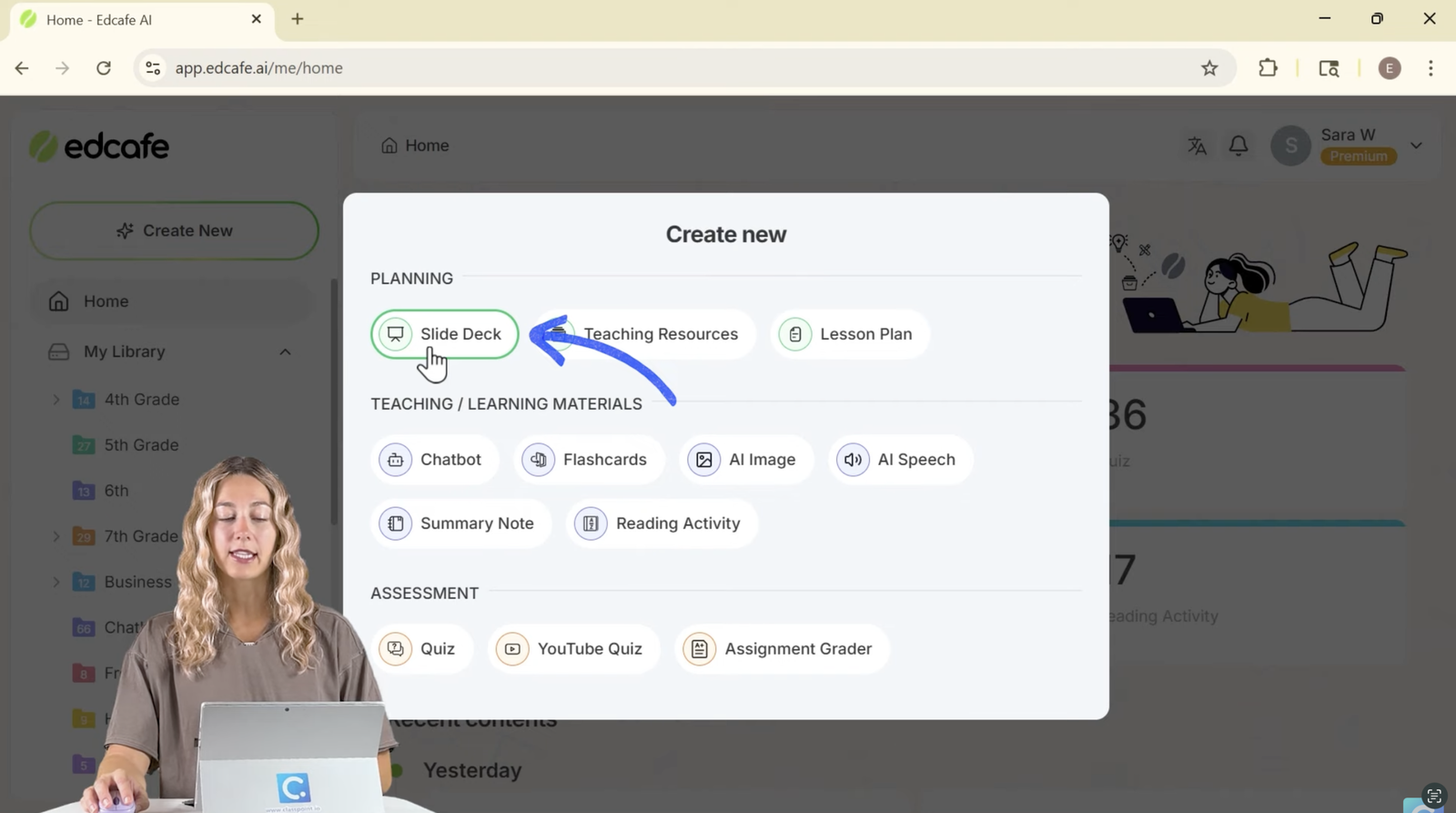Viewport: 1456px width, 813px height.
Task: Expand the 4th Grade folder
Action: (56, 400)
